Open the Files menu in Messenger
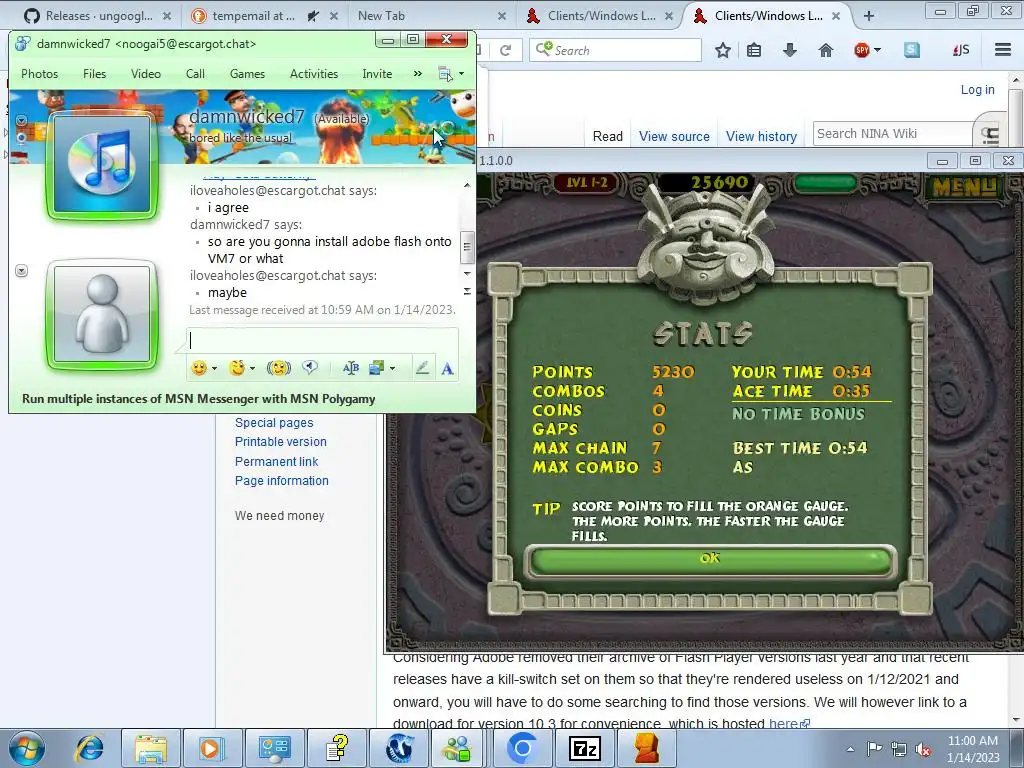This screenshot has height=768, width=1024. point(94,74)
